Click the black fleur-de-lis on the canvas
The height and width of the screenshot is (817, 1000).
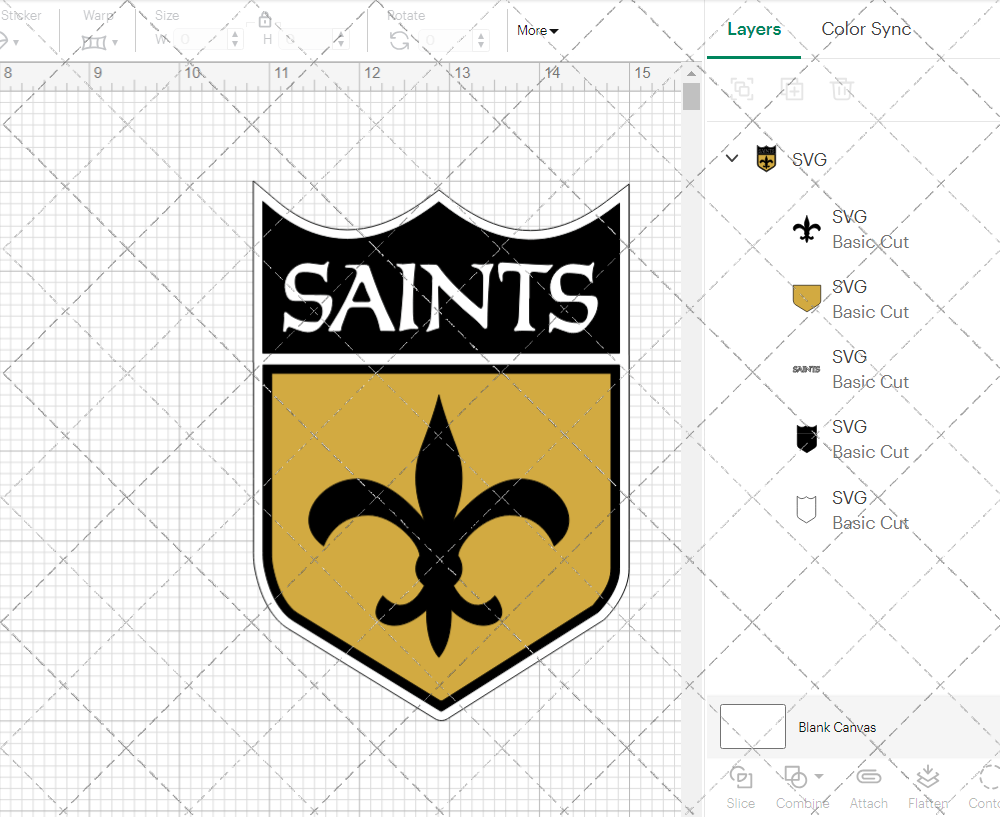pos(439,527)
